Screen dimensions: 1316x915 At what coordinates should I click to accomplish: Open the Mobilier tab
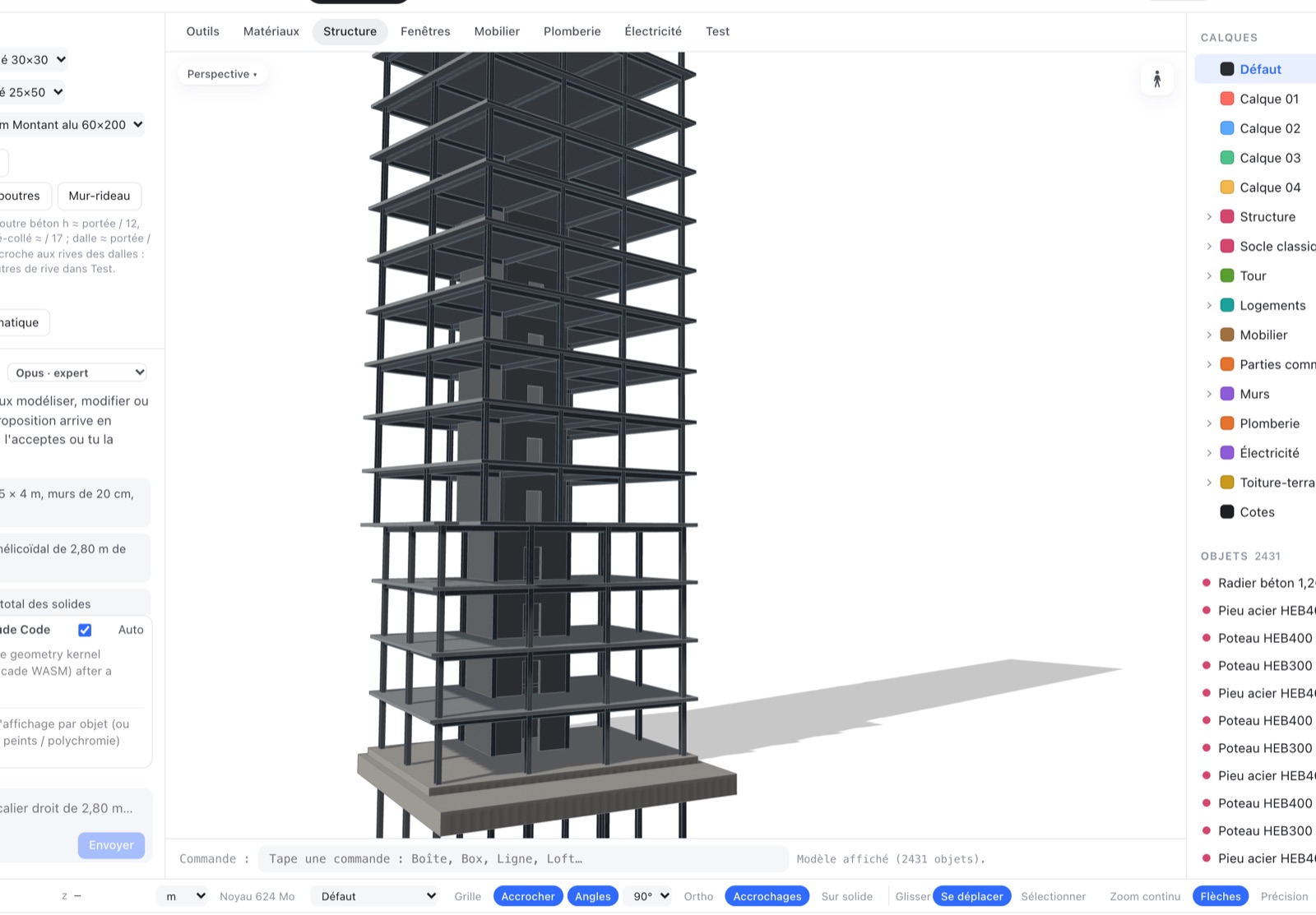(497, 31)
